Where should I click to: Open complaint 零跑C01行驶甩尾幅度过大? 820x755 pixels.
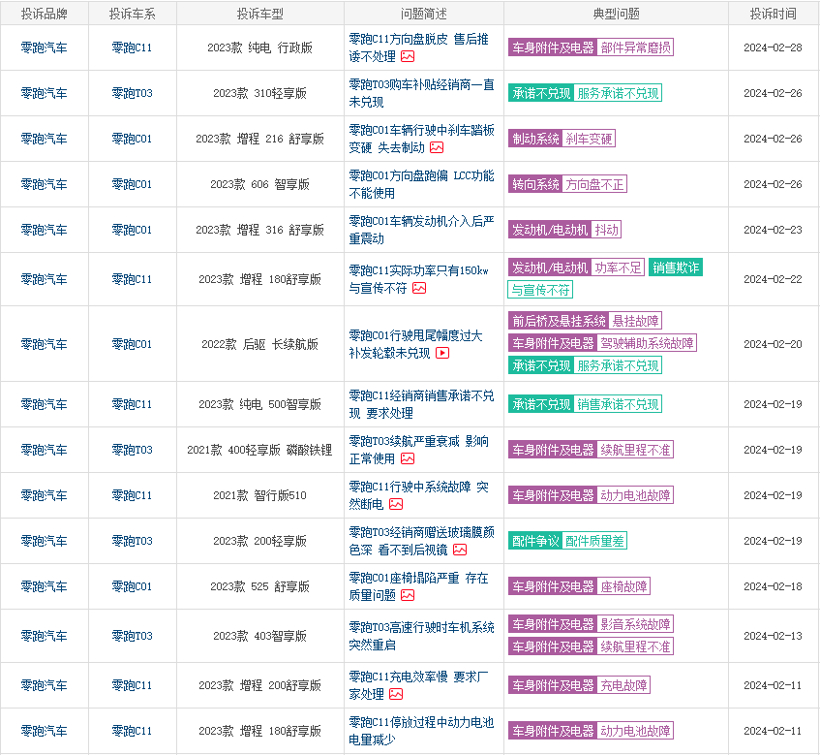pyautogui.click(x=415, y=344)
